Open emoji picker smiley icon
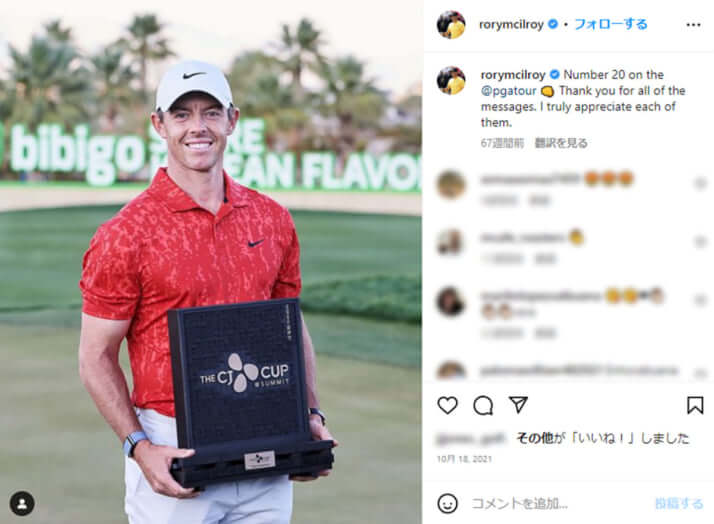The image size is (714, 524). click(447, 504)
